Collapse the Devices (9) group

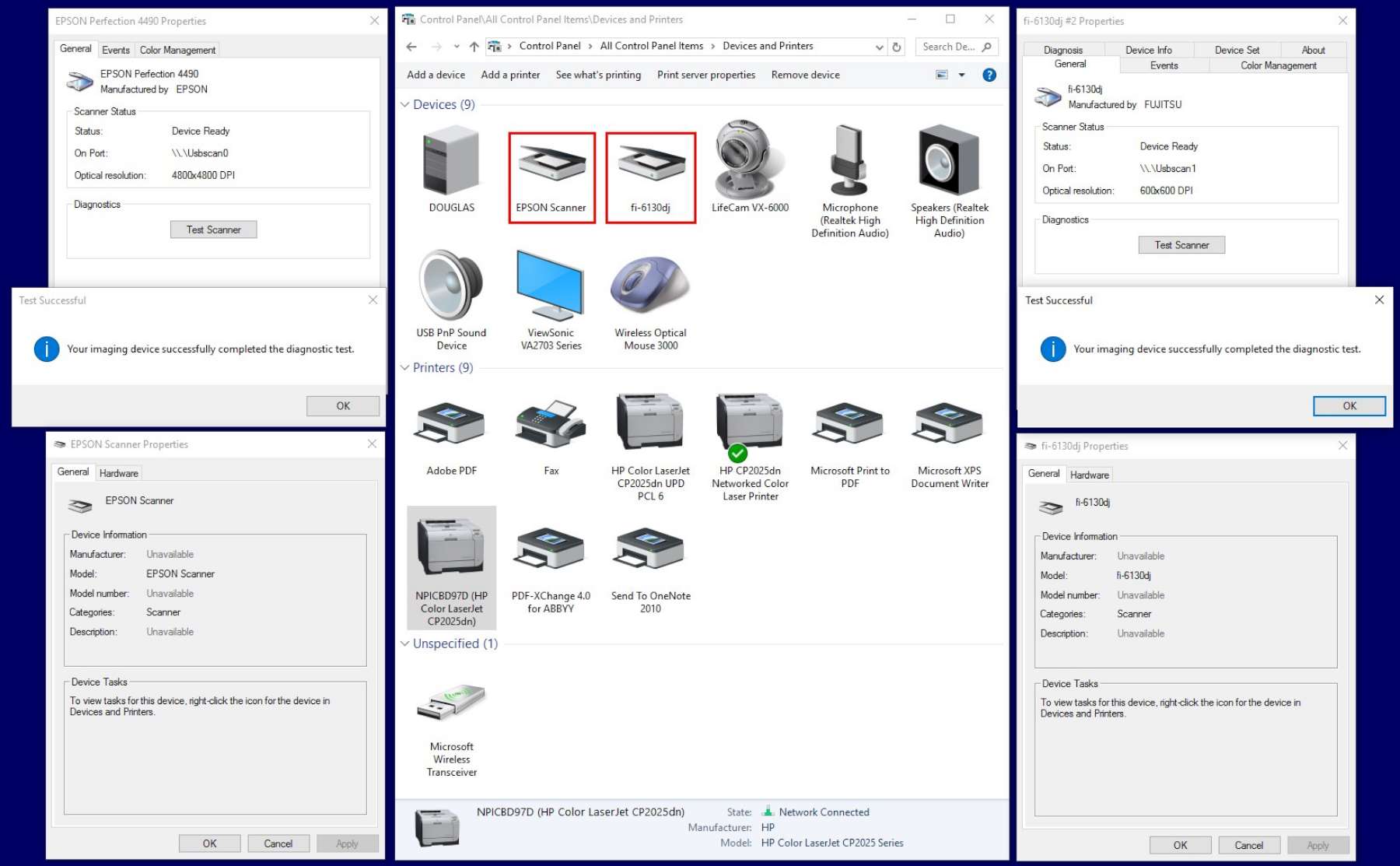pyautogui.click(x=404, y=104)
